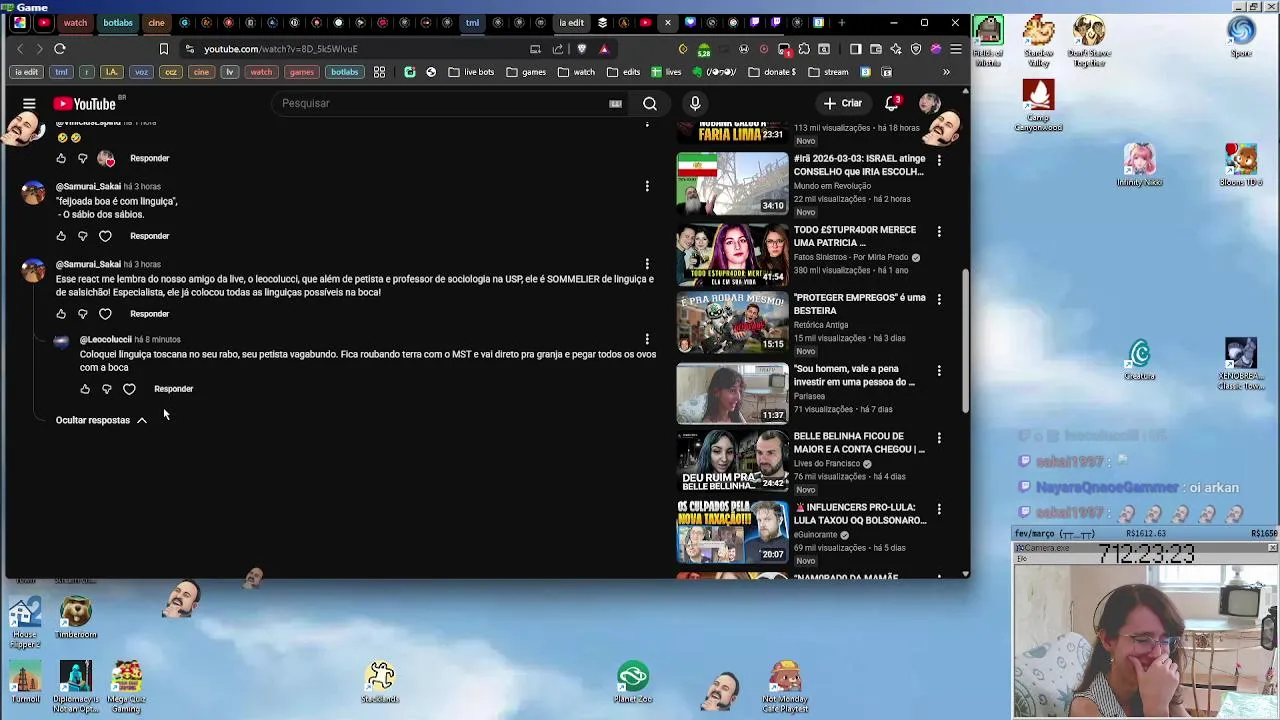Bookmark this page icon in address bar

pyautogui.click(x=164, y=49)
